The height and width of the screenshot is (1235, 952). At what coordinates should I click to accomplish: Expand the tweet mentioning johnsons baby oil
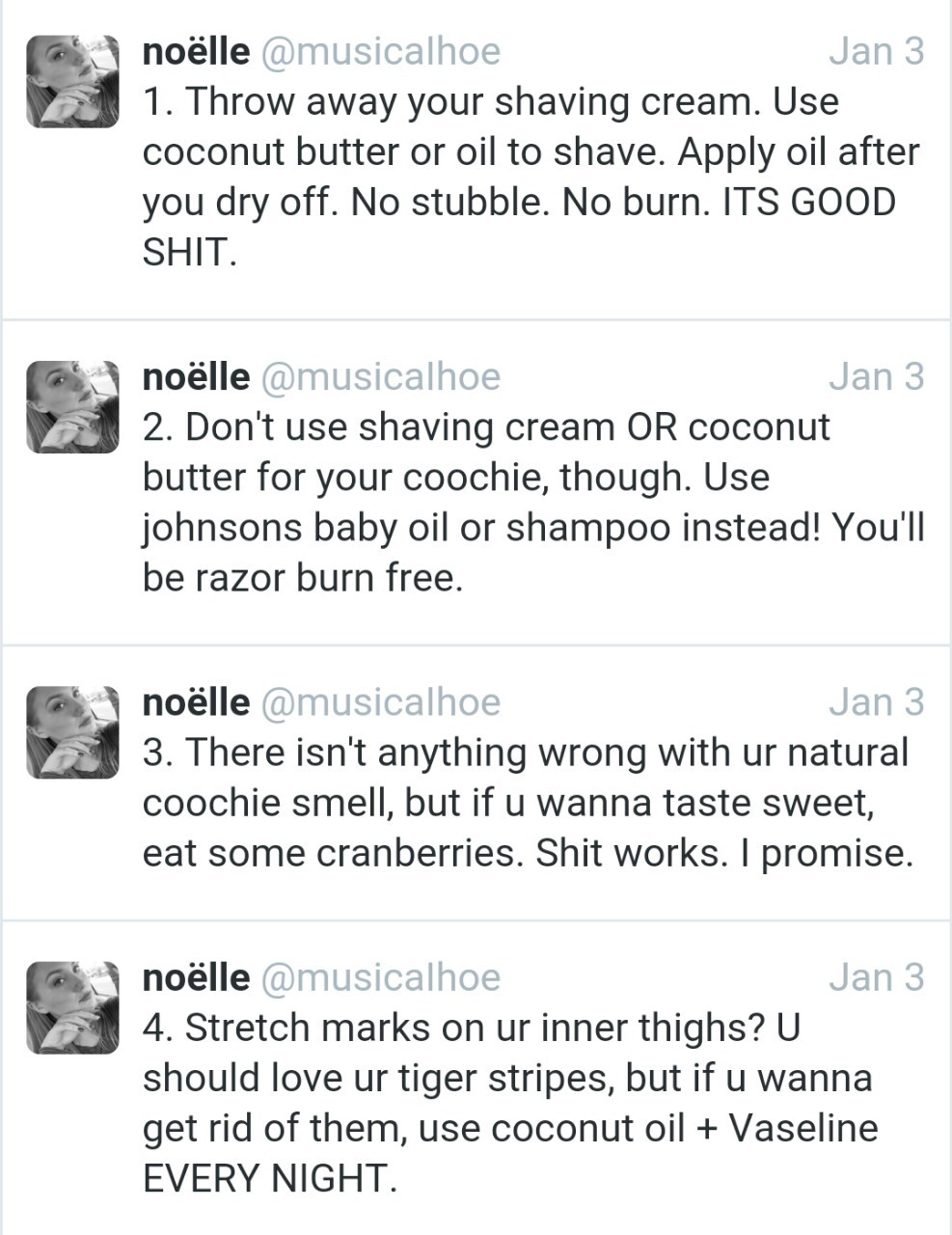530,502
